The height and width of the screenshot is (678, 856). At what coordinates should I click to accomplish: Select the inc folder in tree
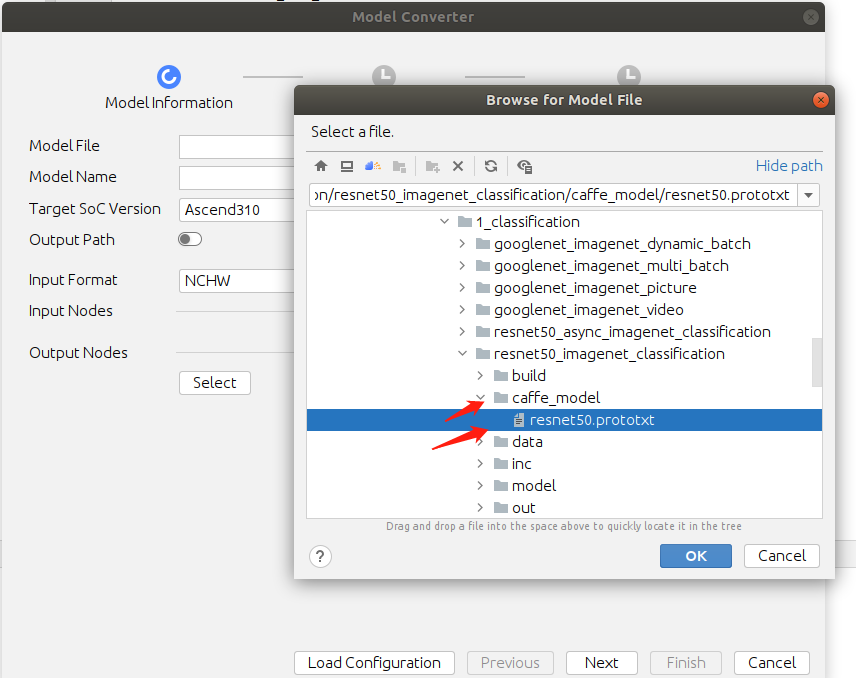tap(564, 464)
